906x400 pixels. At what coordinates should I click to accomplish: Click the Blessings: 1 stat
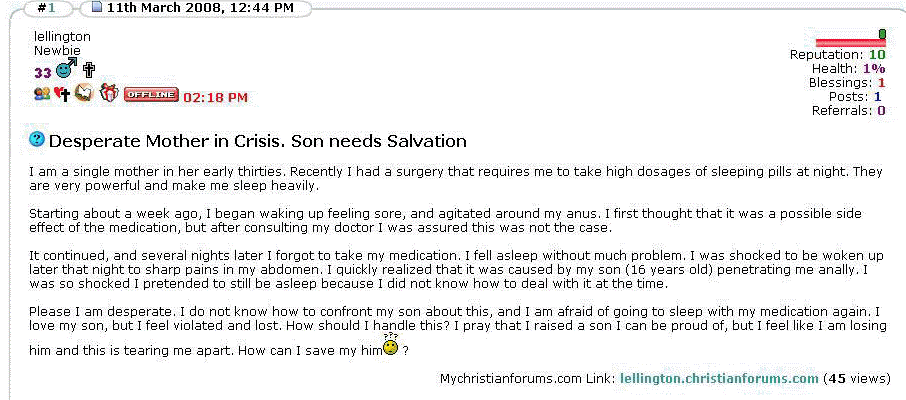pos(847,83)
